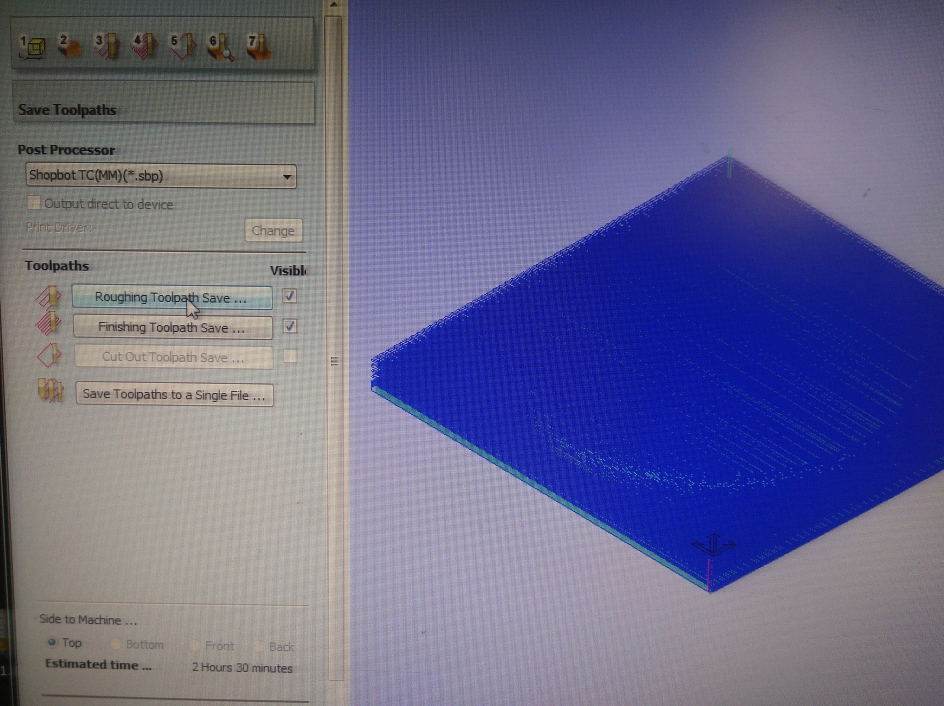The image size is (944, 706).
Task: Click the Change print driver button
Action: point(273,231)
